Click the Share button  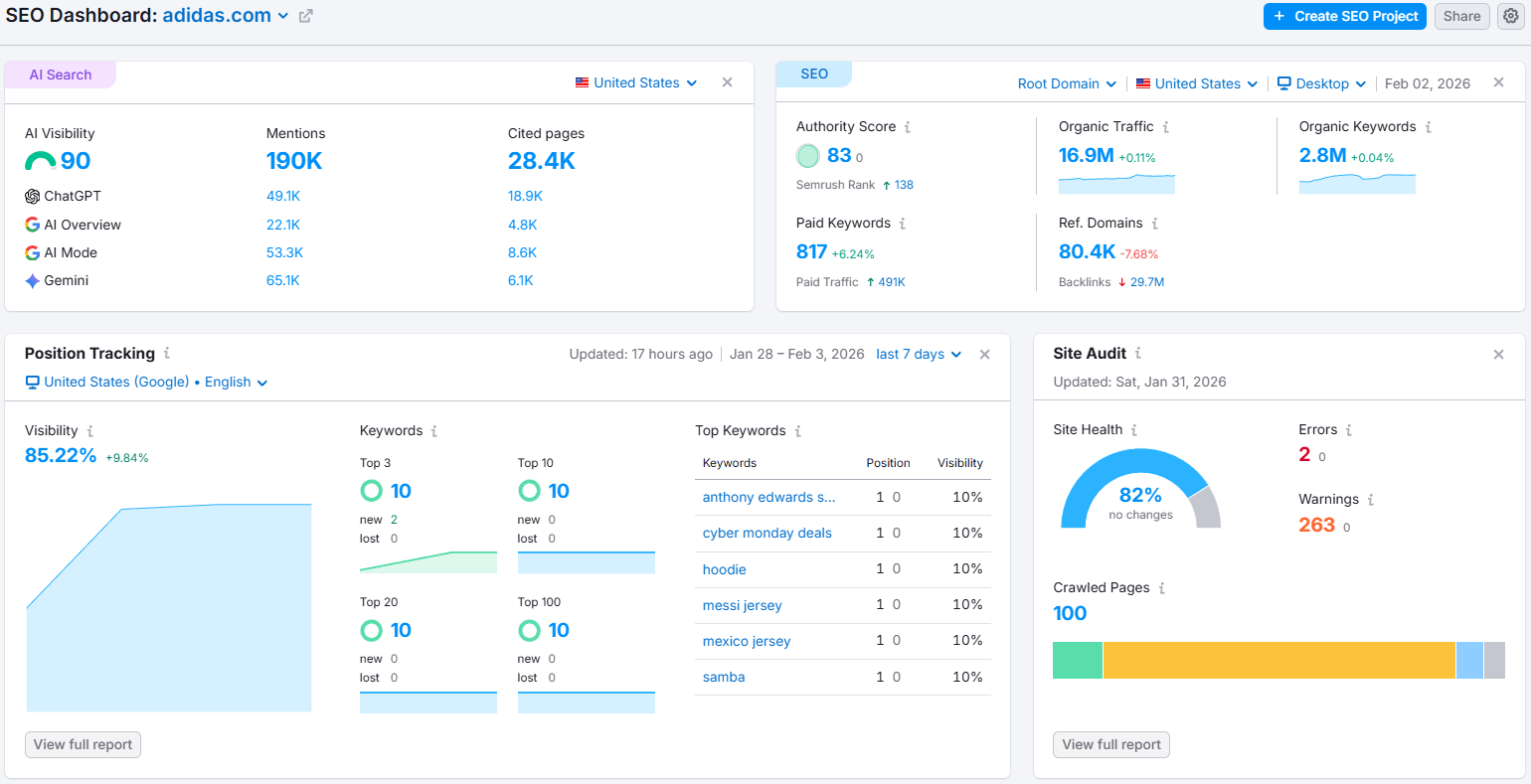click(x=1461, y=16)
